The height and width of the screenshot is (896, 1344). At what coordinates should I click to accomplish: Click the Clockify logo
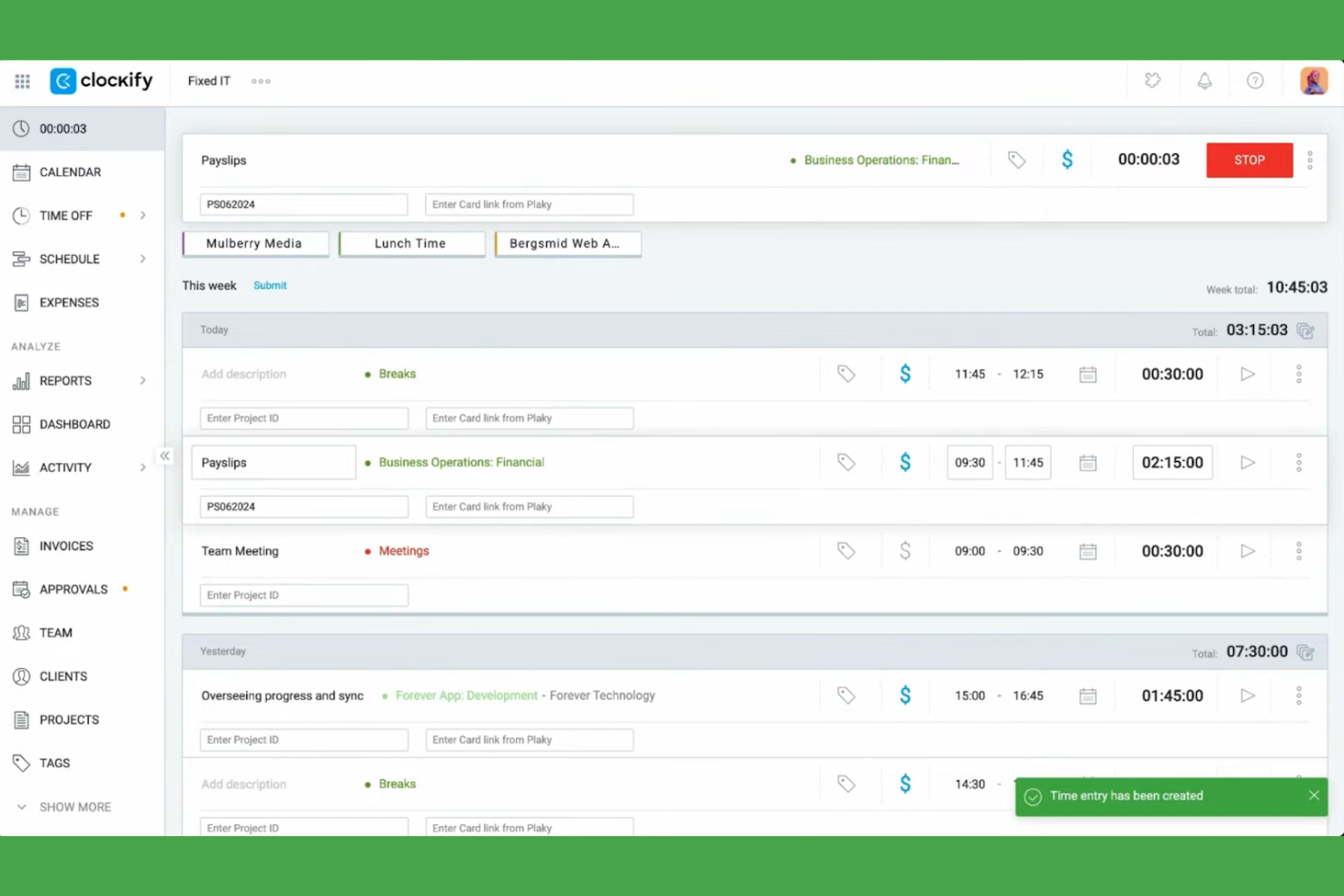tap(100, 81)
